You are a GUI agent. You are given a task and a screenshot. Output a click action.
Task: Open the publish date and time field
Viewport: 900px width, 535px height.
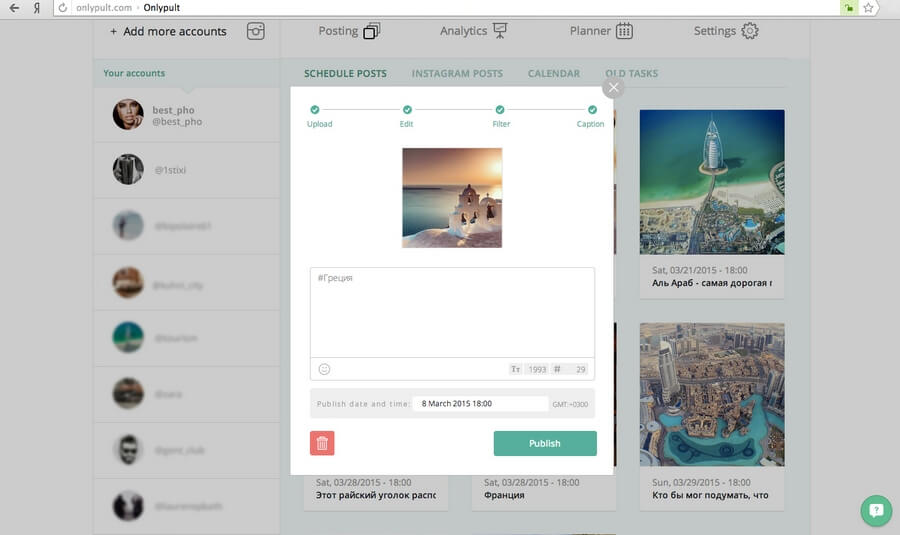coord(481,404)
